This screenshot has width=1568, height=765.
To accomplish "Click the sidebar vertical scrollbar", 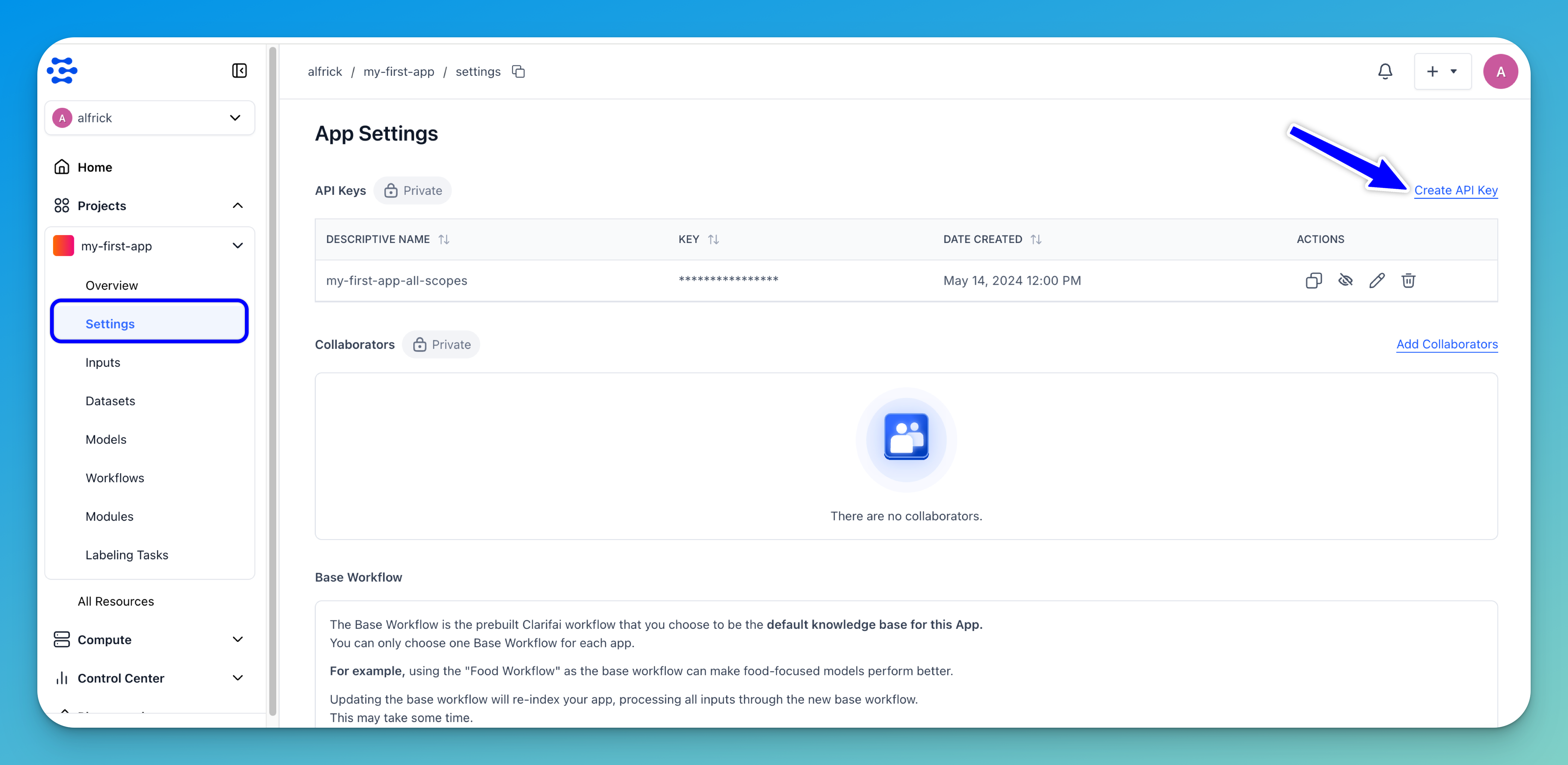I will [x=273, y=380].
